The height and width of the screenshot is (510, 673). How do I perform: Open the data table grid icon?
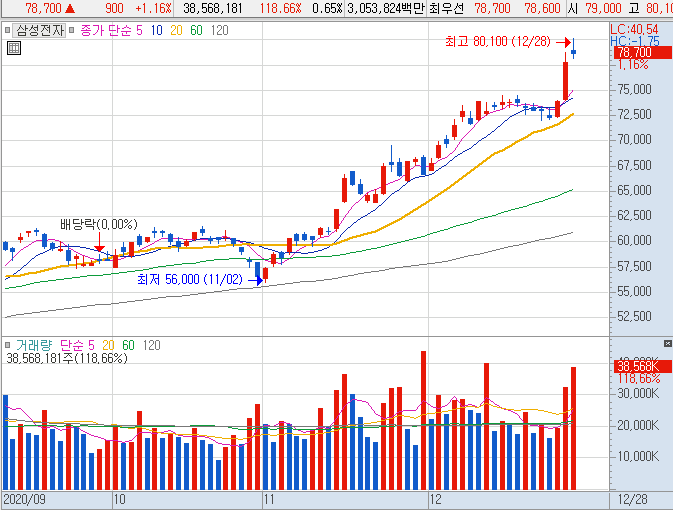(14, 48)
